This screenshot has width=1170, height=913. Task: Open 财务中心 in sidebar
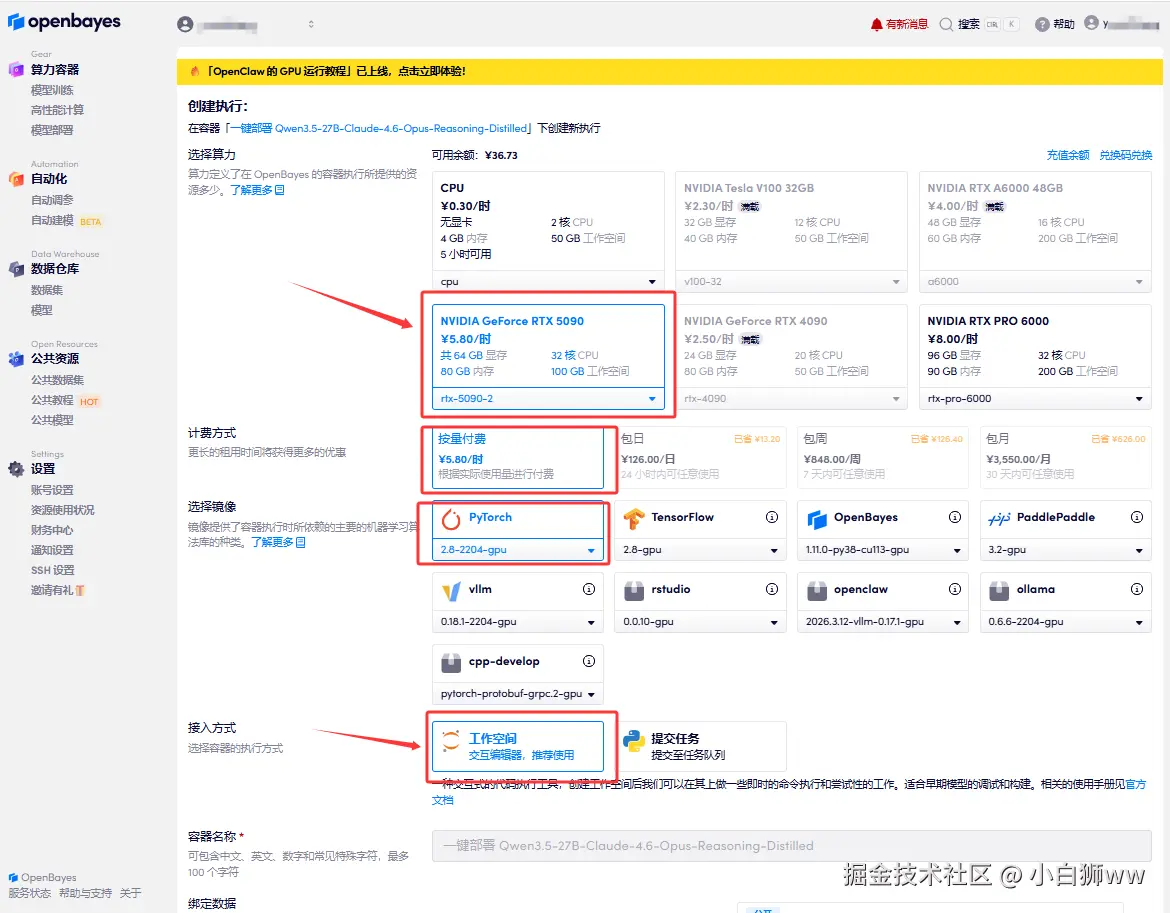[x=52, y=530]
